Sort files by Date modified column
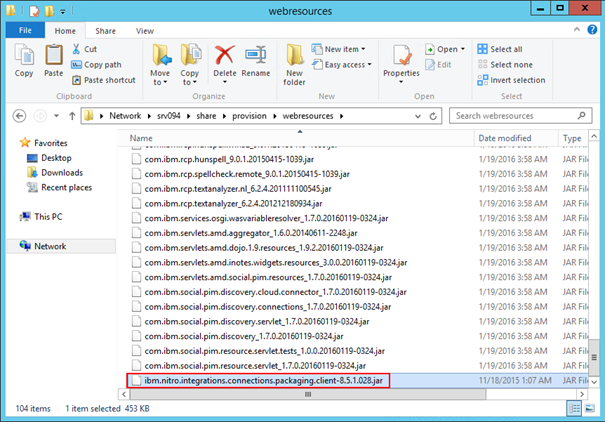Image resolution: width=605 pixels, height=422 pixels. click(x=506, y=138)
